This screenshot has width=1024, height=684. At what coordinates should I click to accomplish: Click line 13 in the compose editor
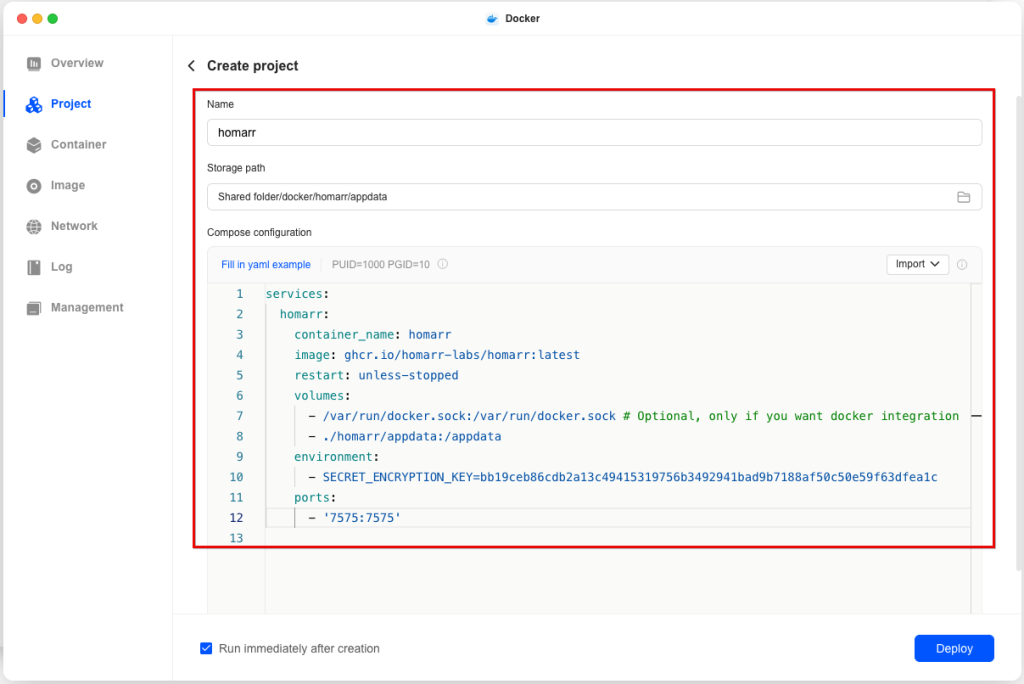coord(600,538)
